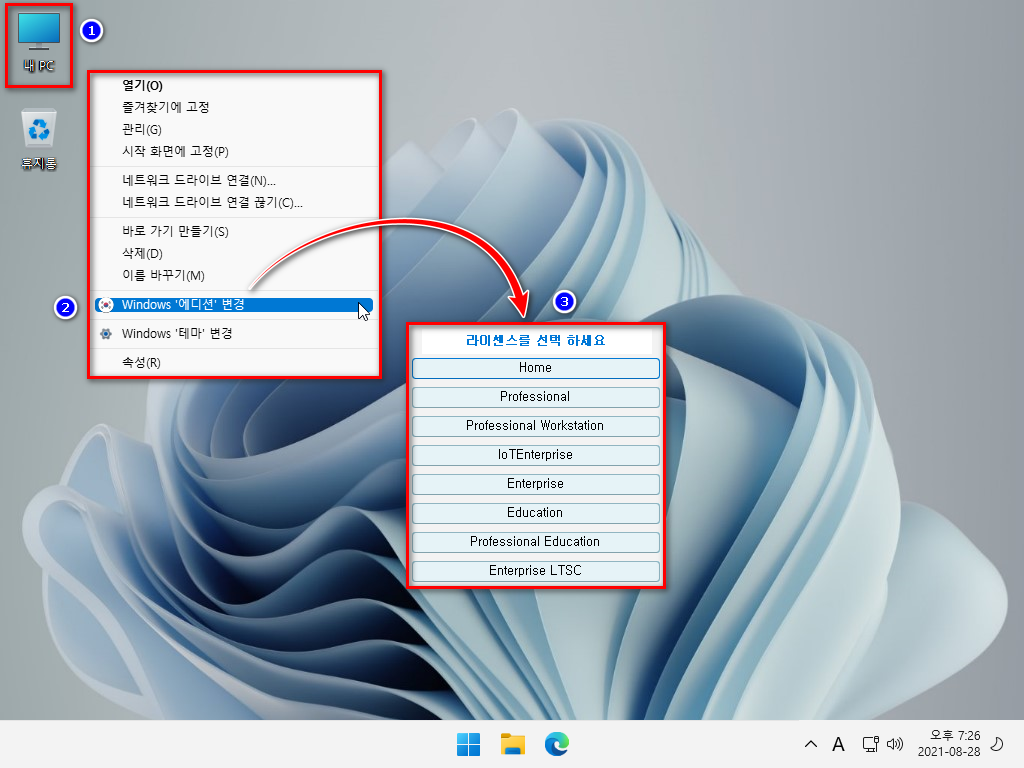Select the Professional Workstation license button
Screen dimensions: 1024x768
coord(536,426)
